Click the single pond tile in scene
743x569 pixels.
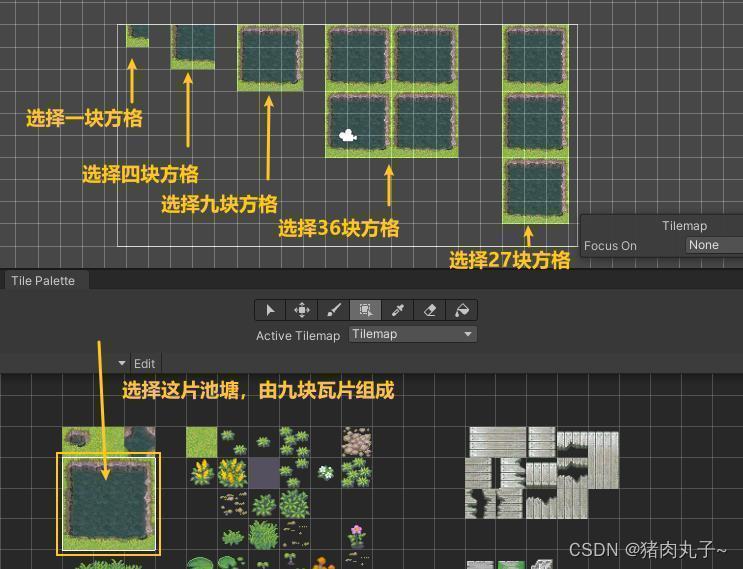(137, 36)
